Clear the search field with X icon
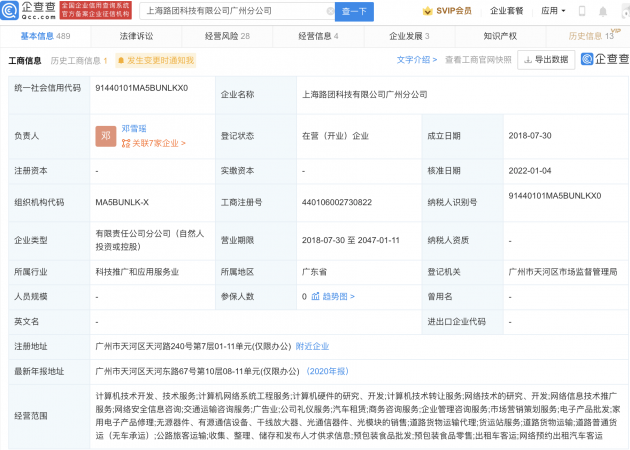Viewport: 630px width, 450px height. (330, 11)
